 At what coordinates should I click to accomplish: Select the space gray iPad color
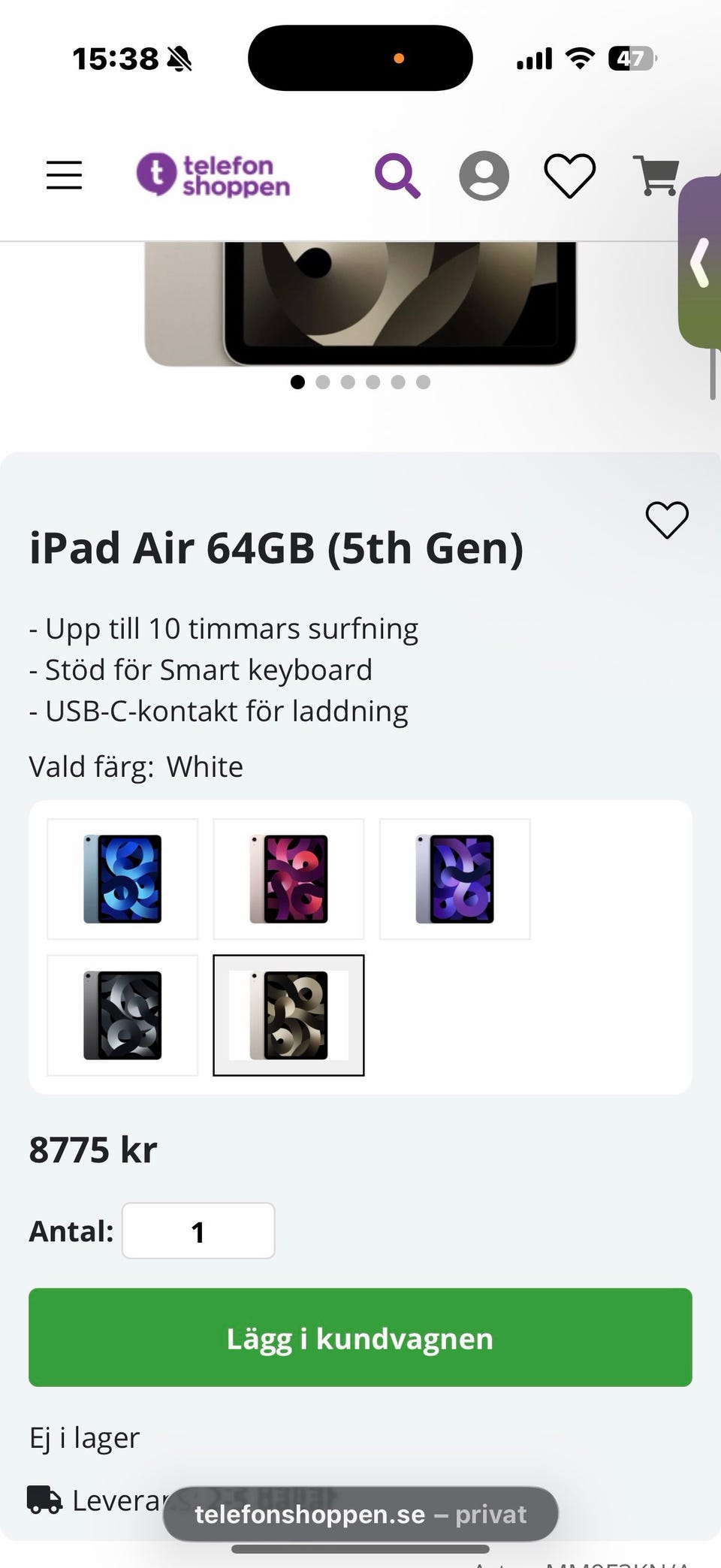coord(122,1015)
